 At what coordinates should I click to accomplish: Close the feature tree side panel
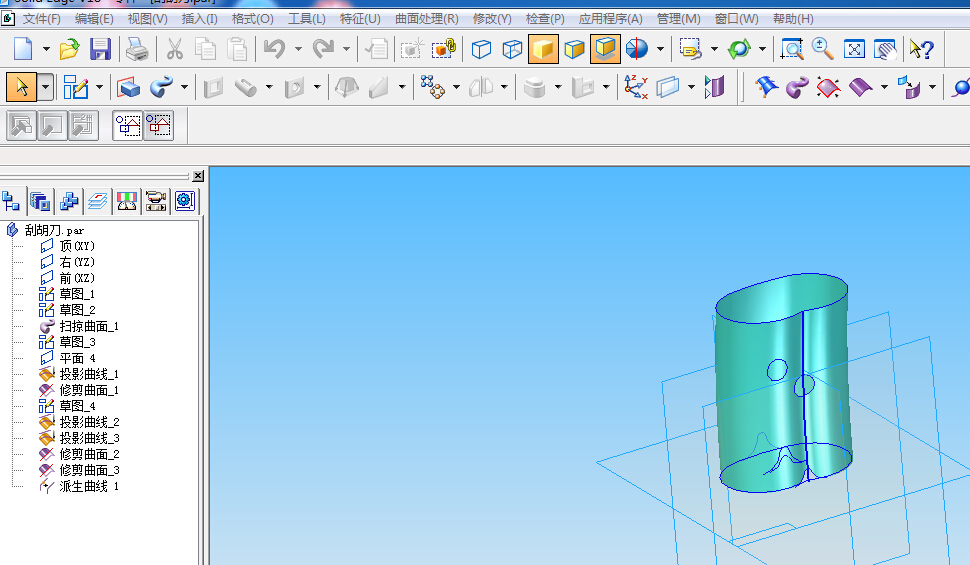(x=197, y=176)
